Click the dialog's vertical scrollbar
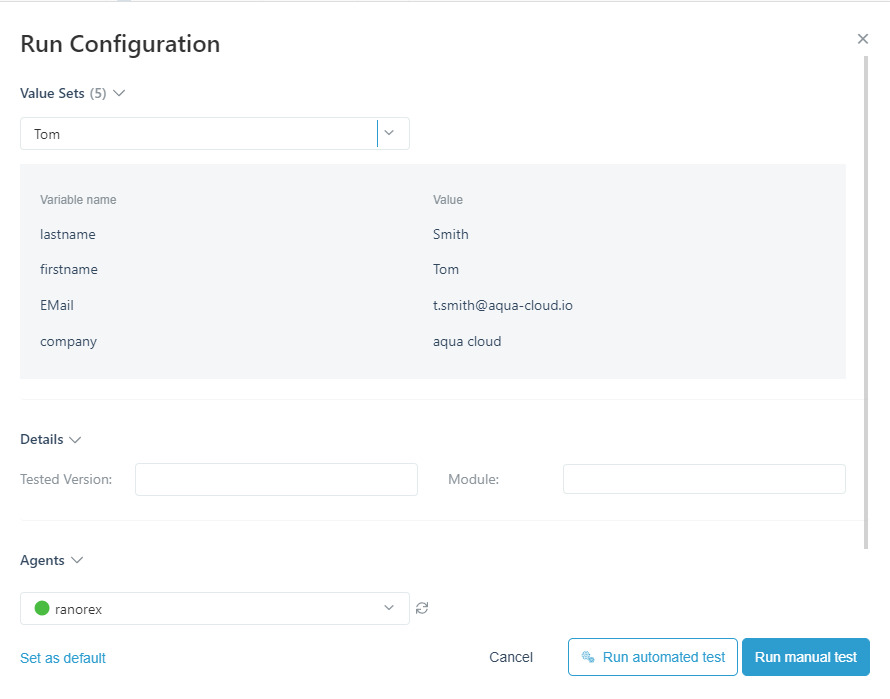Image resolution: width=890 pixels, height=699 pixels. [866, 300]
